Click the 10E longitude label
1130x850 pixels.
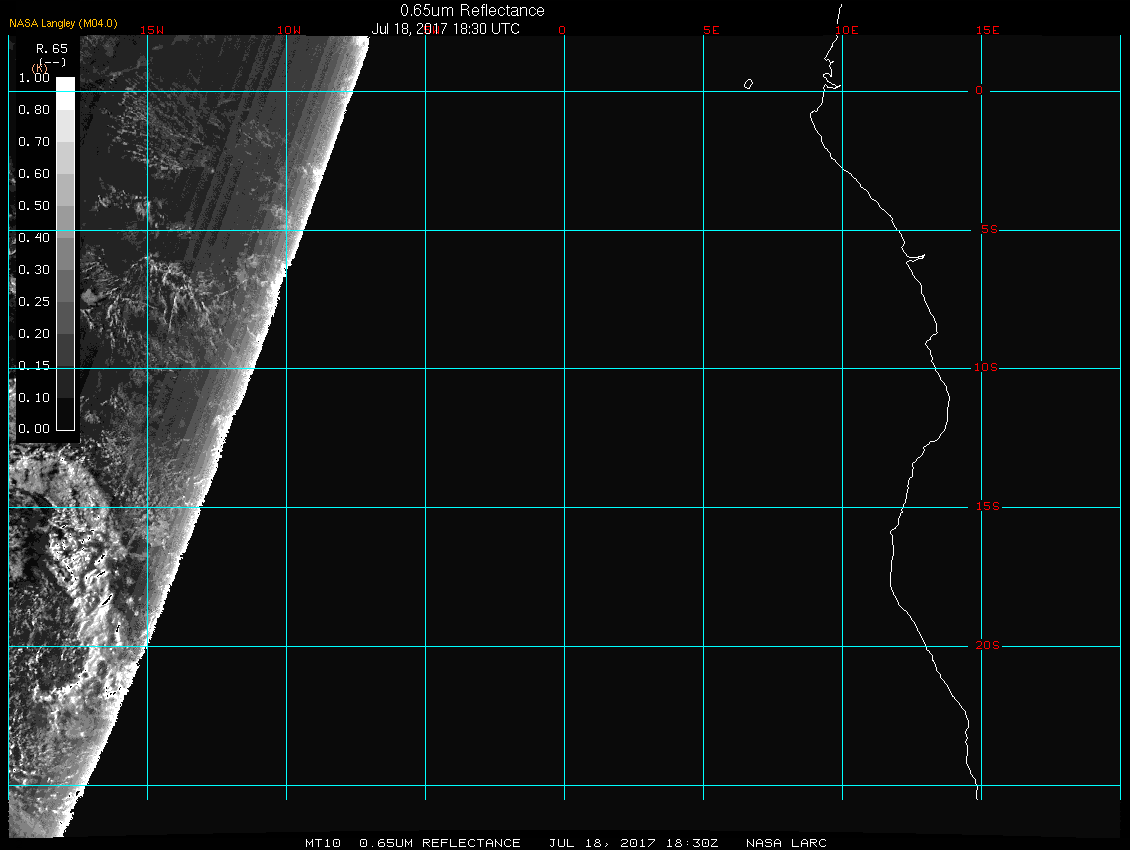pos(846,30)
